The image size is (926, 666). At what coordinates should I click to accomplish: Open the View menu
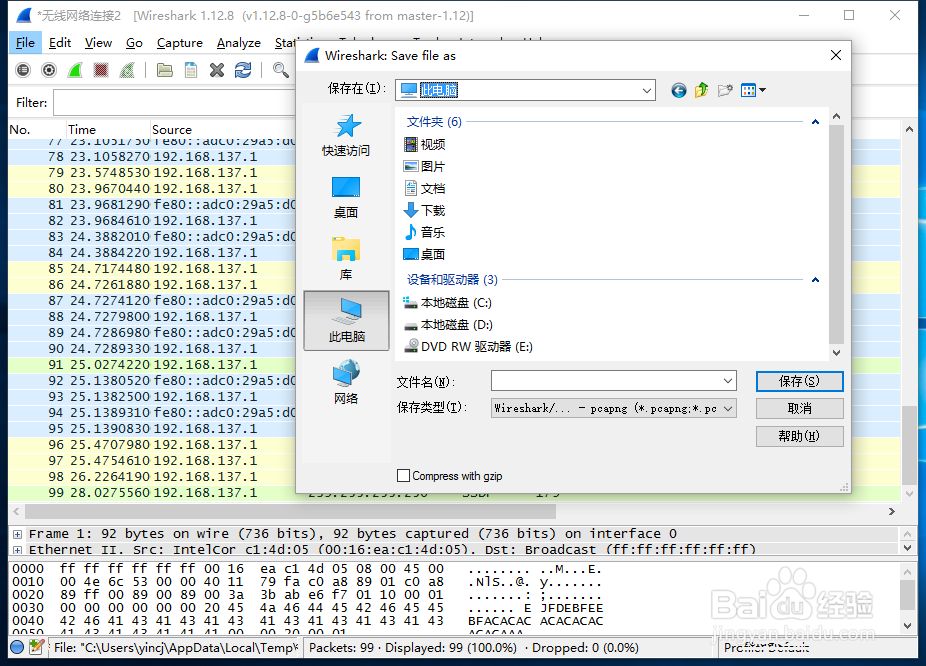click(98, 43)
